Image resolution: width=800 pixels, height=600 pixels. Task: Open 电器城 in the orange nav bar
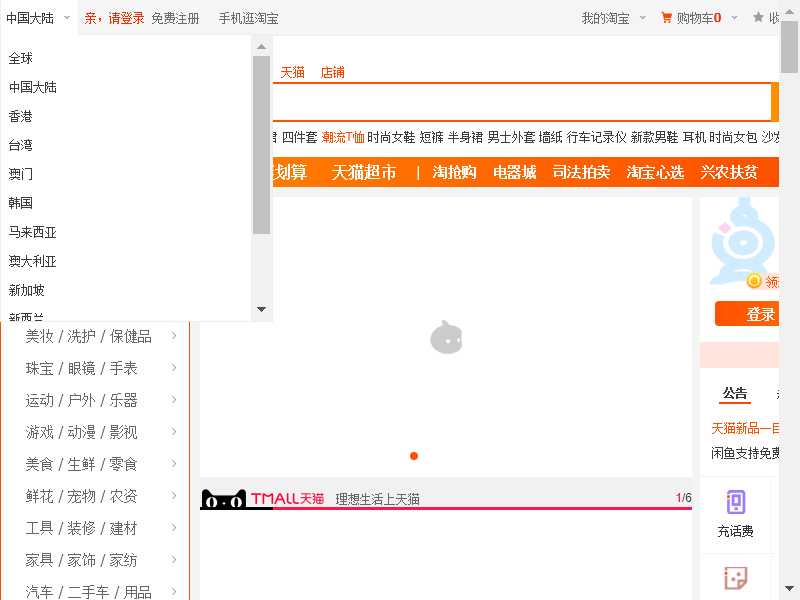coord(514,172)
